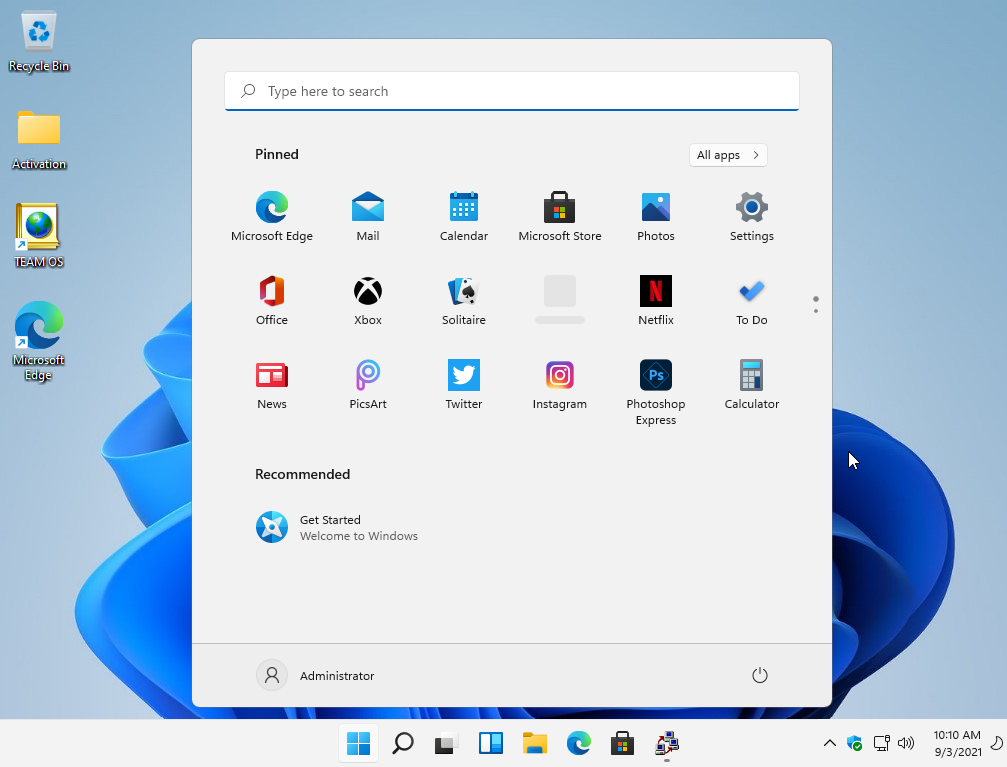1007x767 pixels.
Task: Launch the Mail app
Action: pos(368,216)
